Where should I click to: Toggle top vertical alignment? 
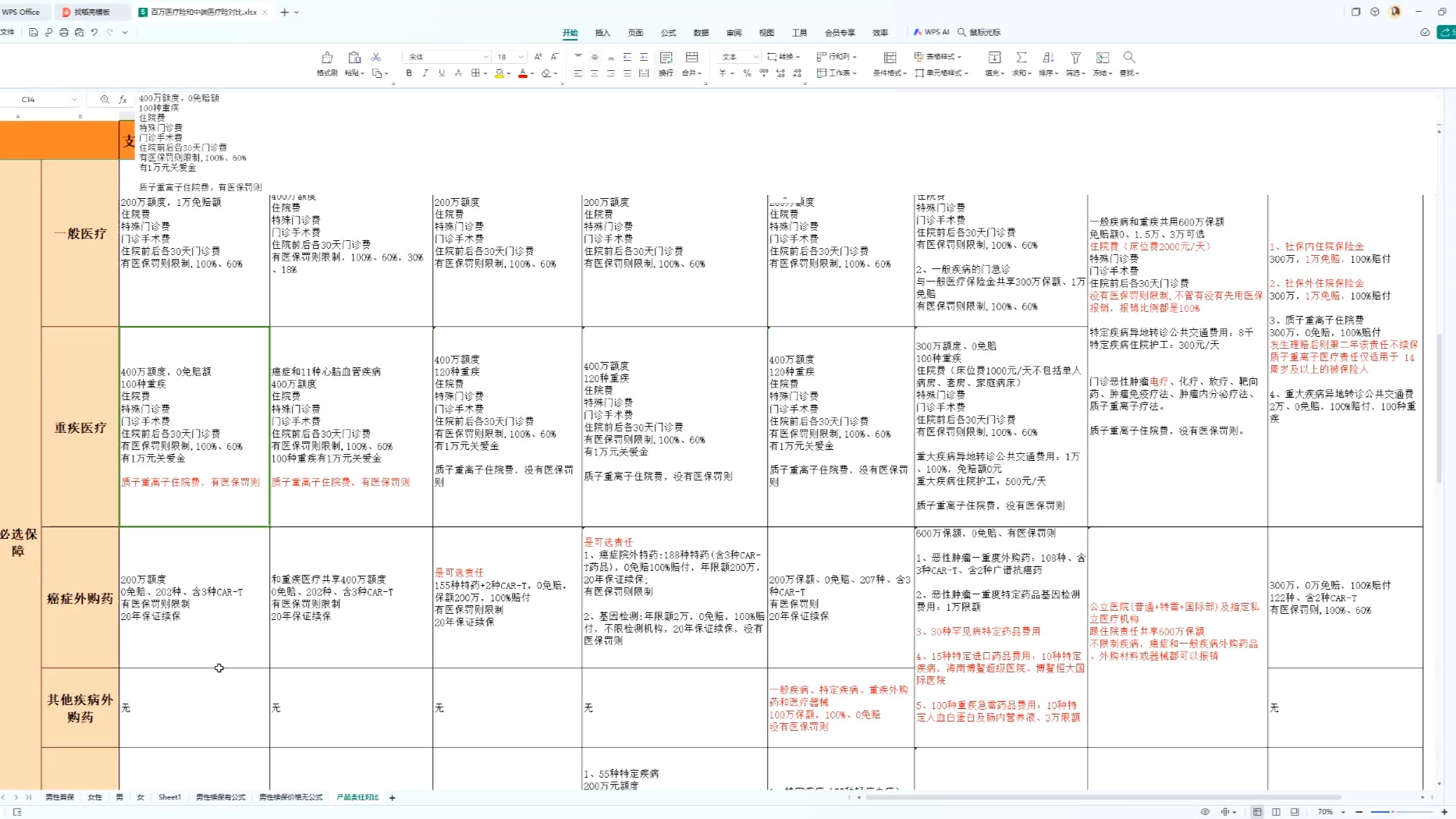[578, 57]
